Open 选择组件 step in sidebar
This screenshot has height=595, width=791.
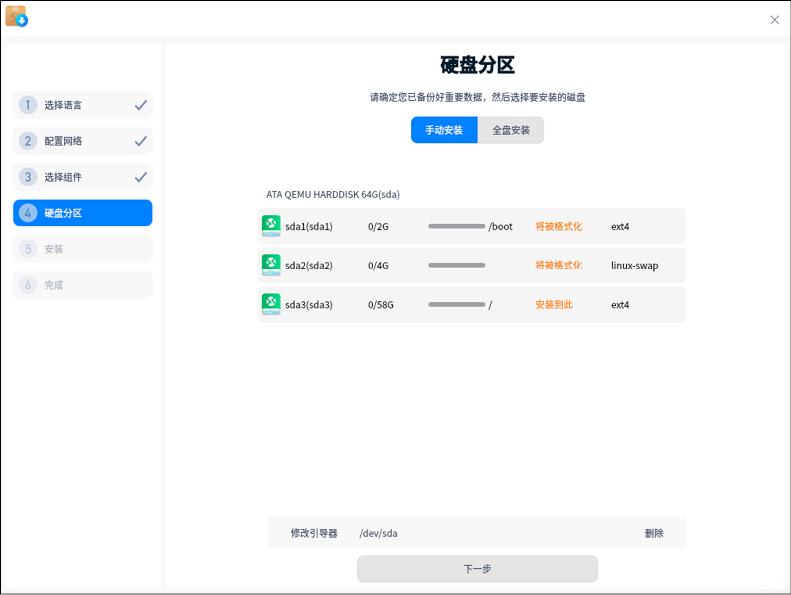63,177
